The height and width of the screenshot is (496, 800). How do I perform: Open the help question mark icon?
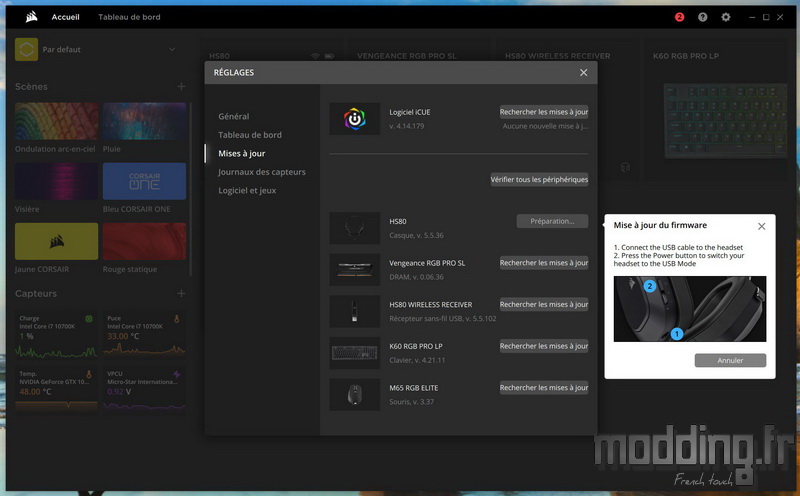tap(703, 17)
